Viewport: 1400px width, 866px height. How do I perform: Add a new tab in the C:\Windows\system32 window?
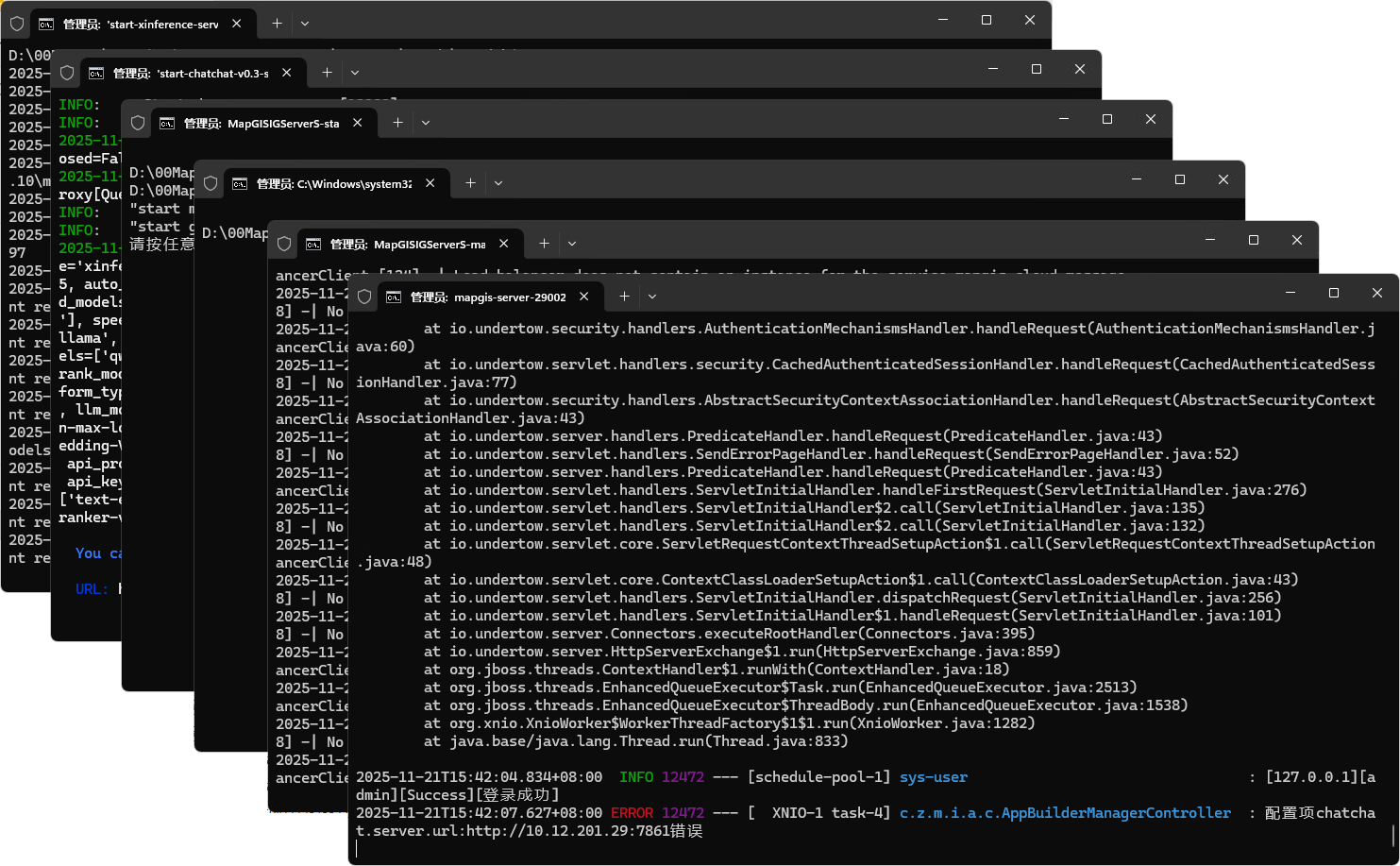pyautogui.click(x=470, y=183)
